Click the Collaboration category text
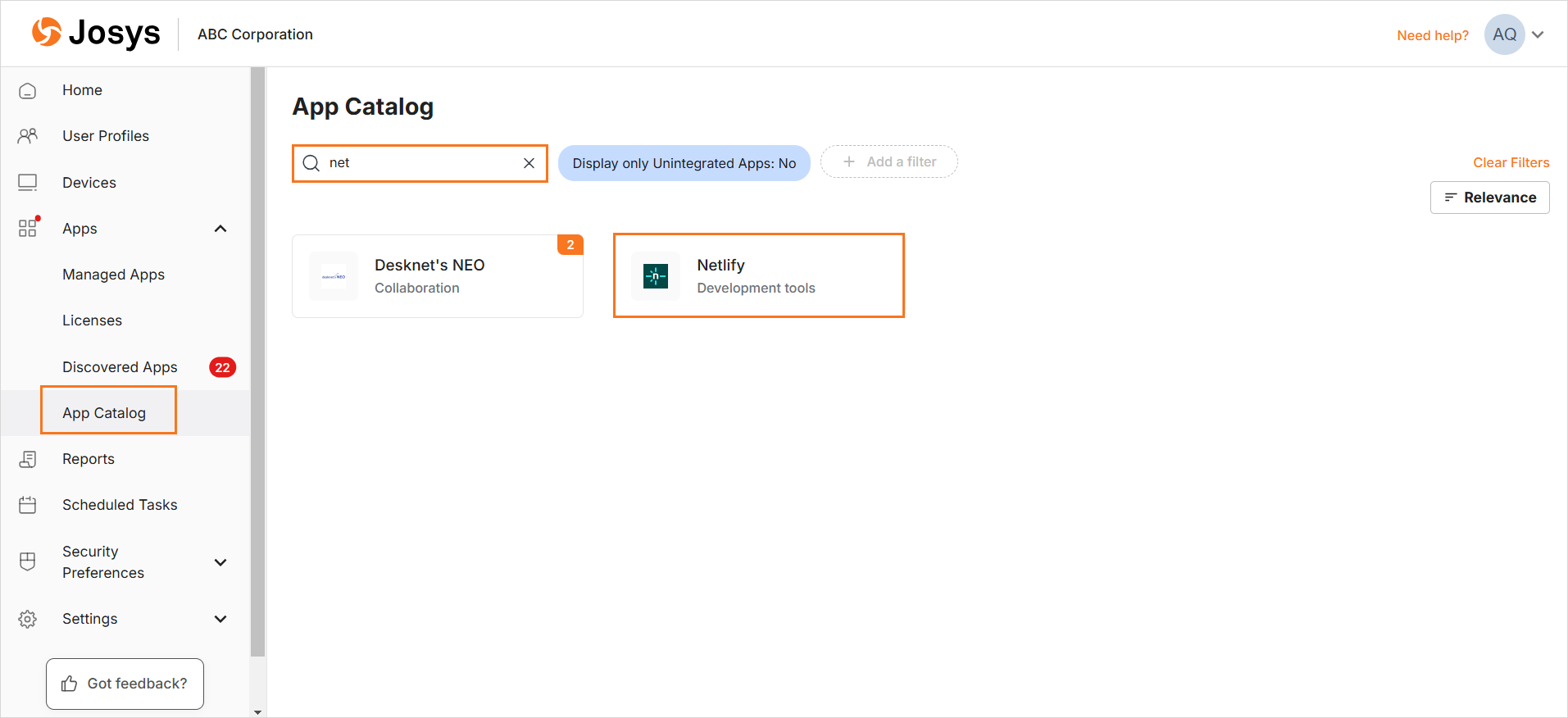This screenshot has height=718, width=1568. (x=417, y=288)
